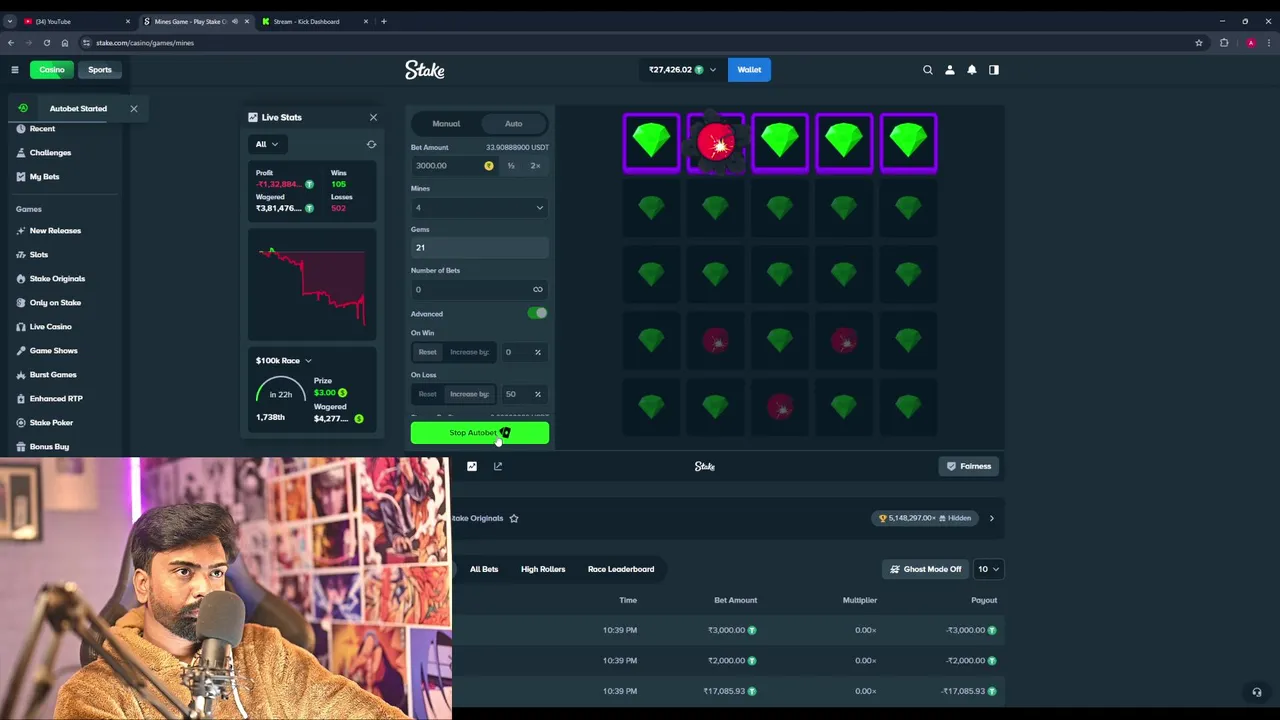This screenshot has height=720, width=1280.
Task: Toggle Ghost Mode Off button
Action: [925, 569]
